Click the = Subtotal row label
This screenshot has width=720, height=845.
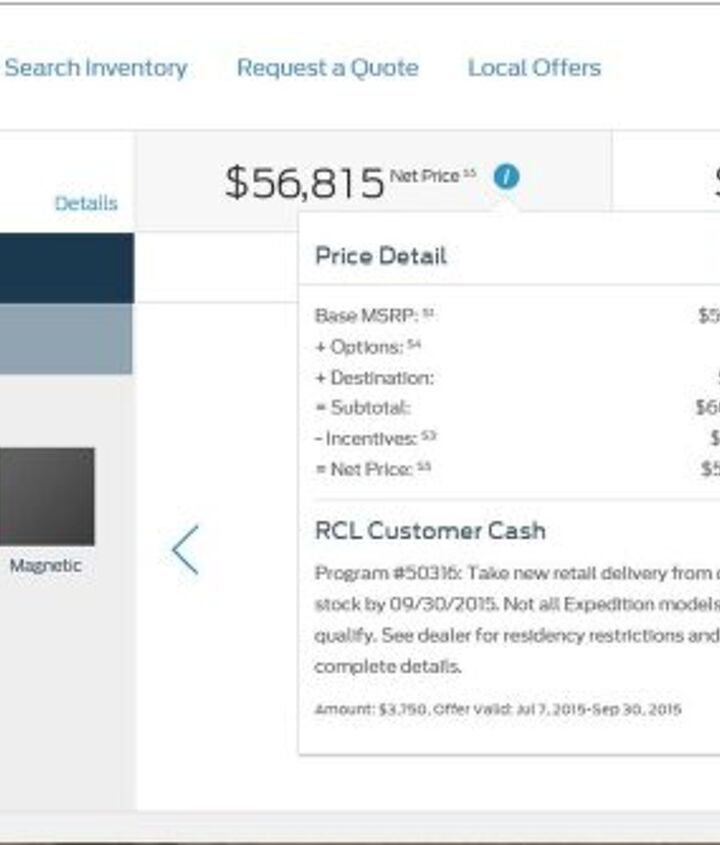pyautogui.click(x=363, y=408)
